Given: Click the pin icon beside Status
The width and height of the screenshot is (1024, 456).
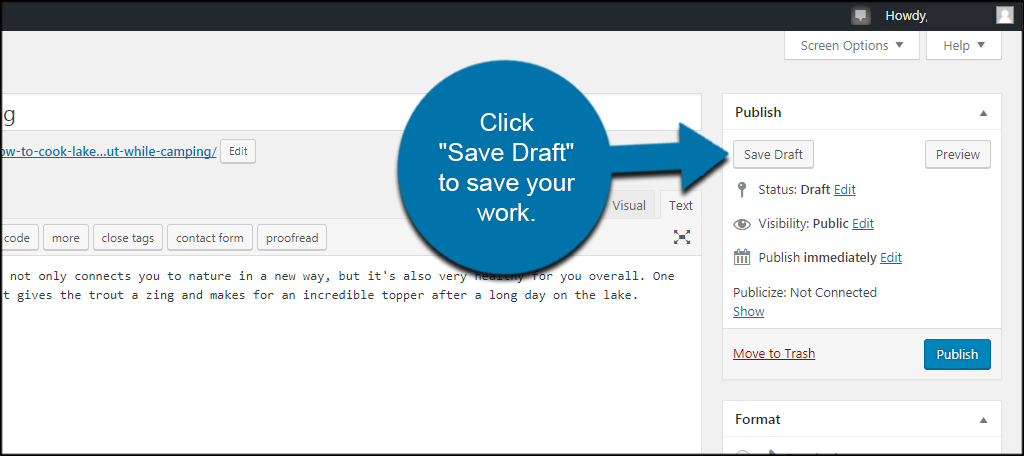Looking at the screenshot, I should point(741,189).
